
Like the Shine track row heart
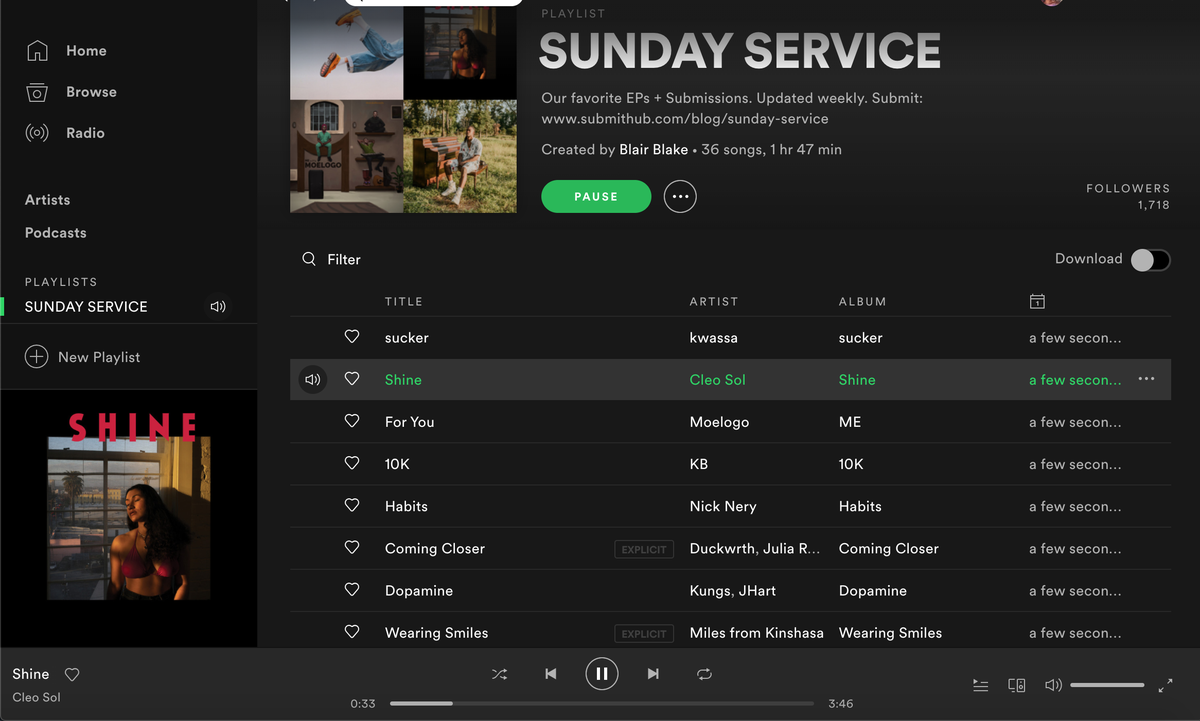352,379
